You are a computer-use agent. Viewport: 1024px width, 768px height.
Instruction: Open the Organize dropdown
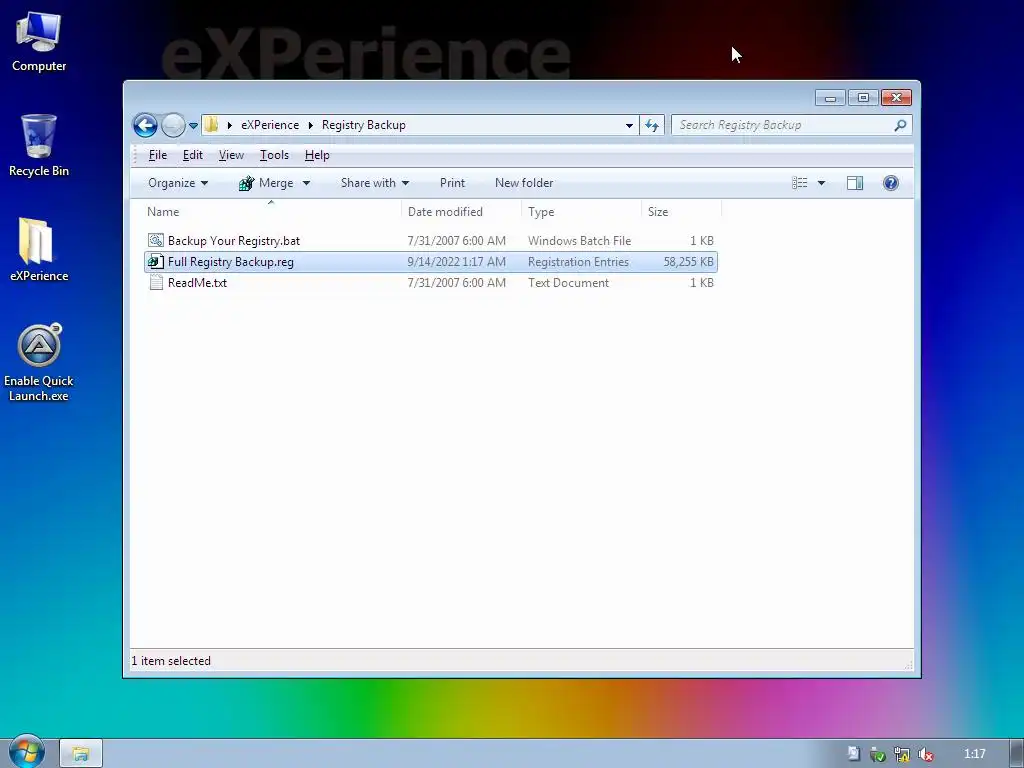pos(178,183)
